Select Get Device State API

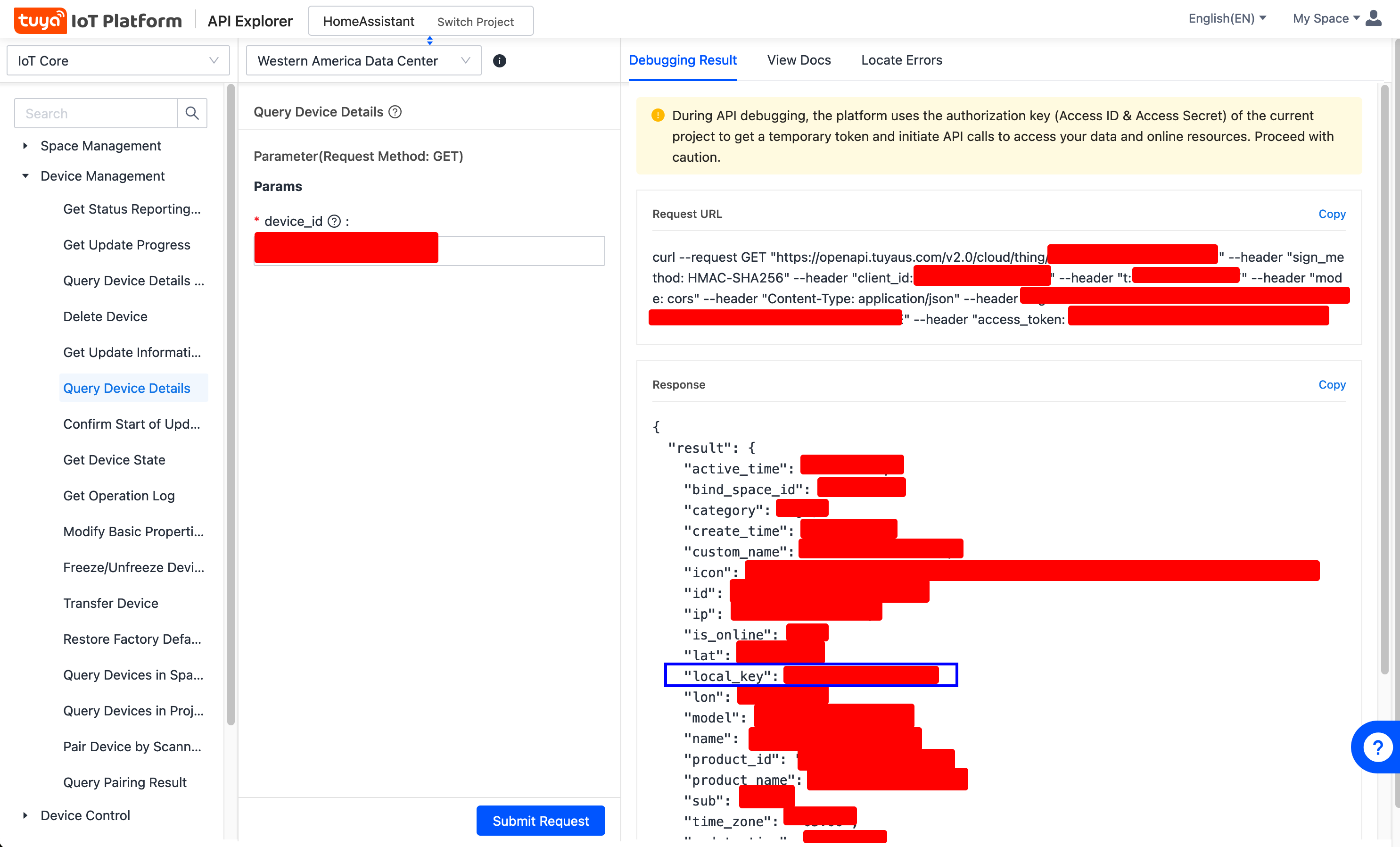(114, 460)
